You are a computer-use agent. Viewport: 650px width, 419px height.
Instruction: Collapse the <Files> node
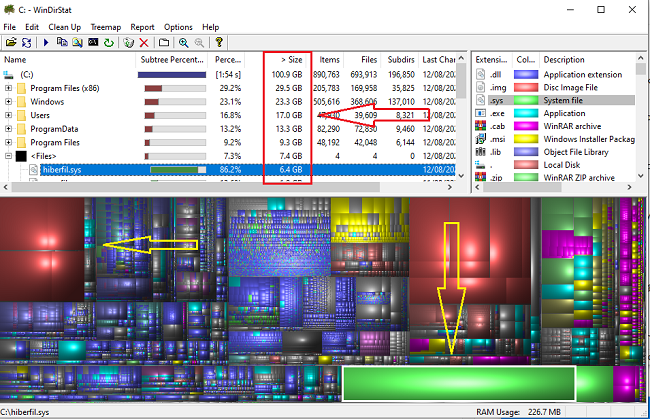pyautogui.click(x=8, y=156)
